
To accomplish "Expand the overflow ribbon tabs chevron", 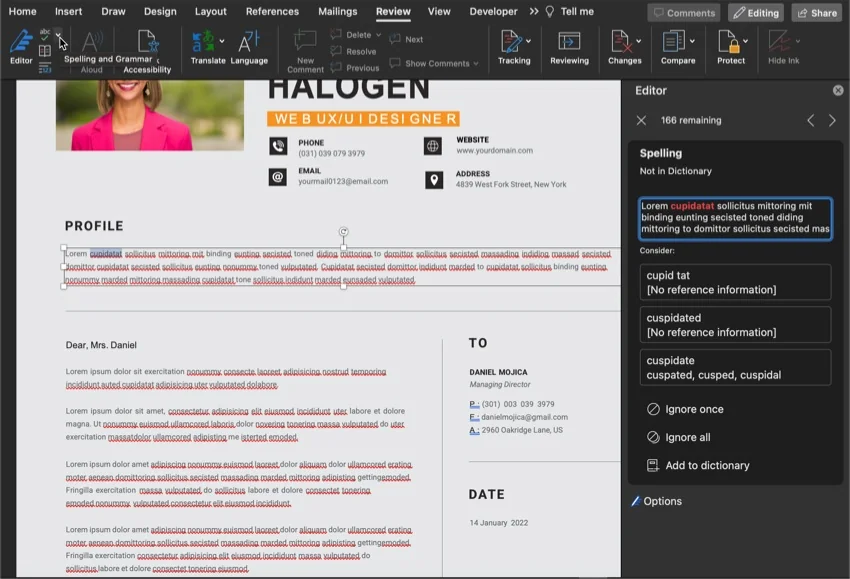I will 534,11.
